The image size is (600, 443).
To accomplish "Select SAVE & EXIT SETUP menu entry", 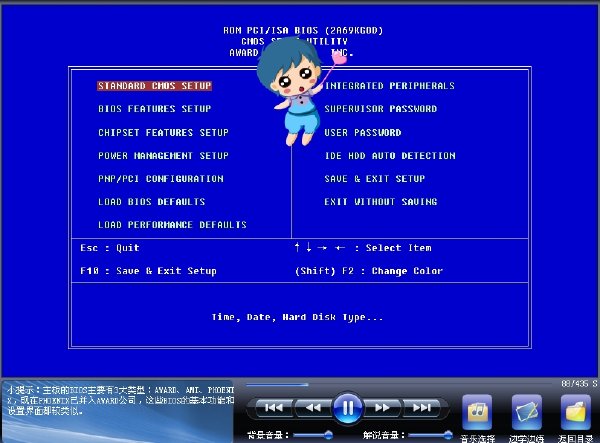I will [x=375, y=179].
